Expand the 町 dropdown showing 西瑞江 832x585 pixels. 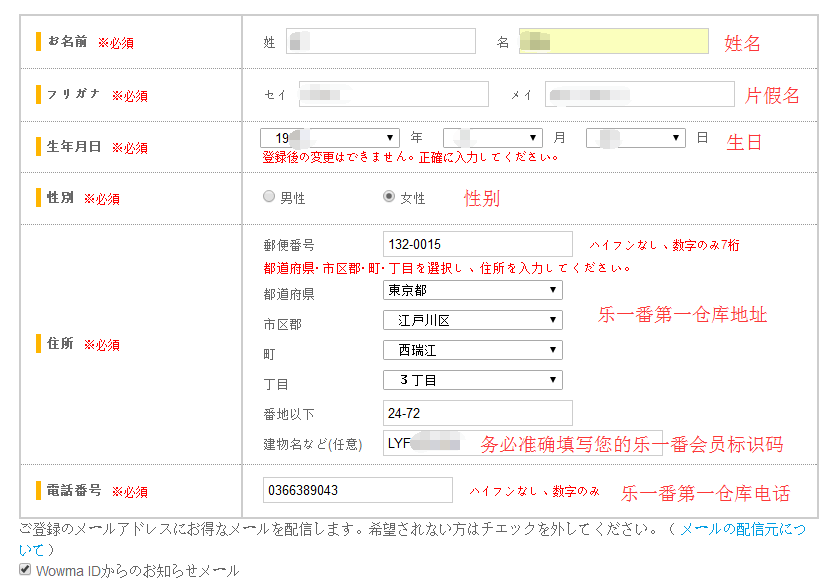pyautogui.click(x=472, y=350)
